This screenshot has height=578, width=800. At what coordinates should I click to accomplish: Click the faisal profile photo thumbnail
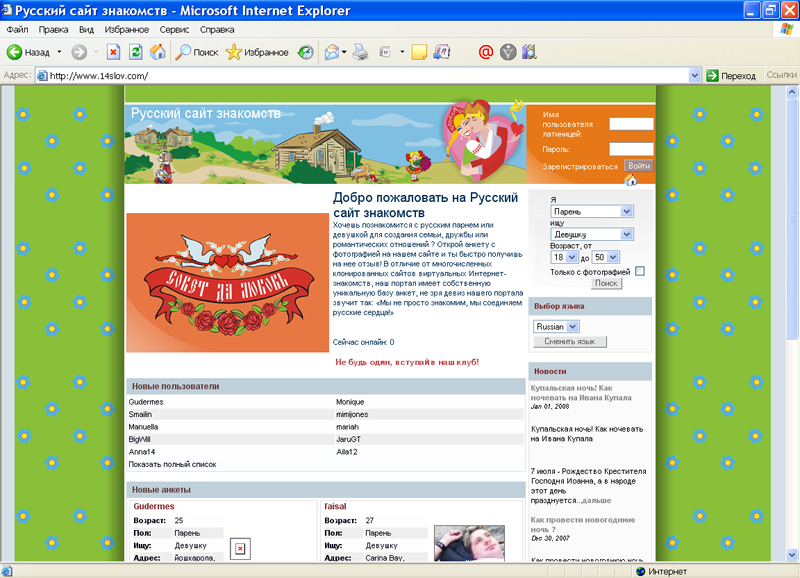[x=469, y=543]
